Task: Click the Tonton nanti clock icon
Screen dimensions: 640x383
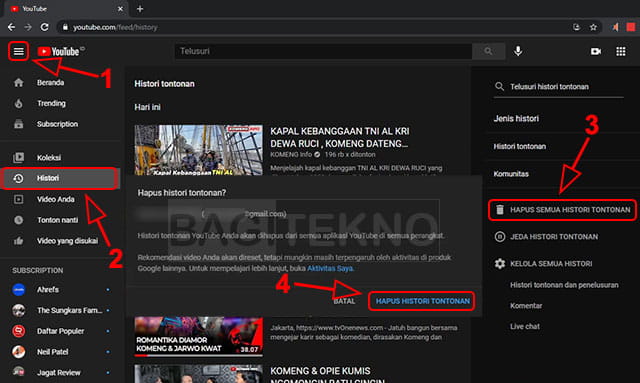Action: (18, 220)
